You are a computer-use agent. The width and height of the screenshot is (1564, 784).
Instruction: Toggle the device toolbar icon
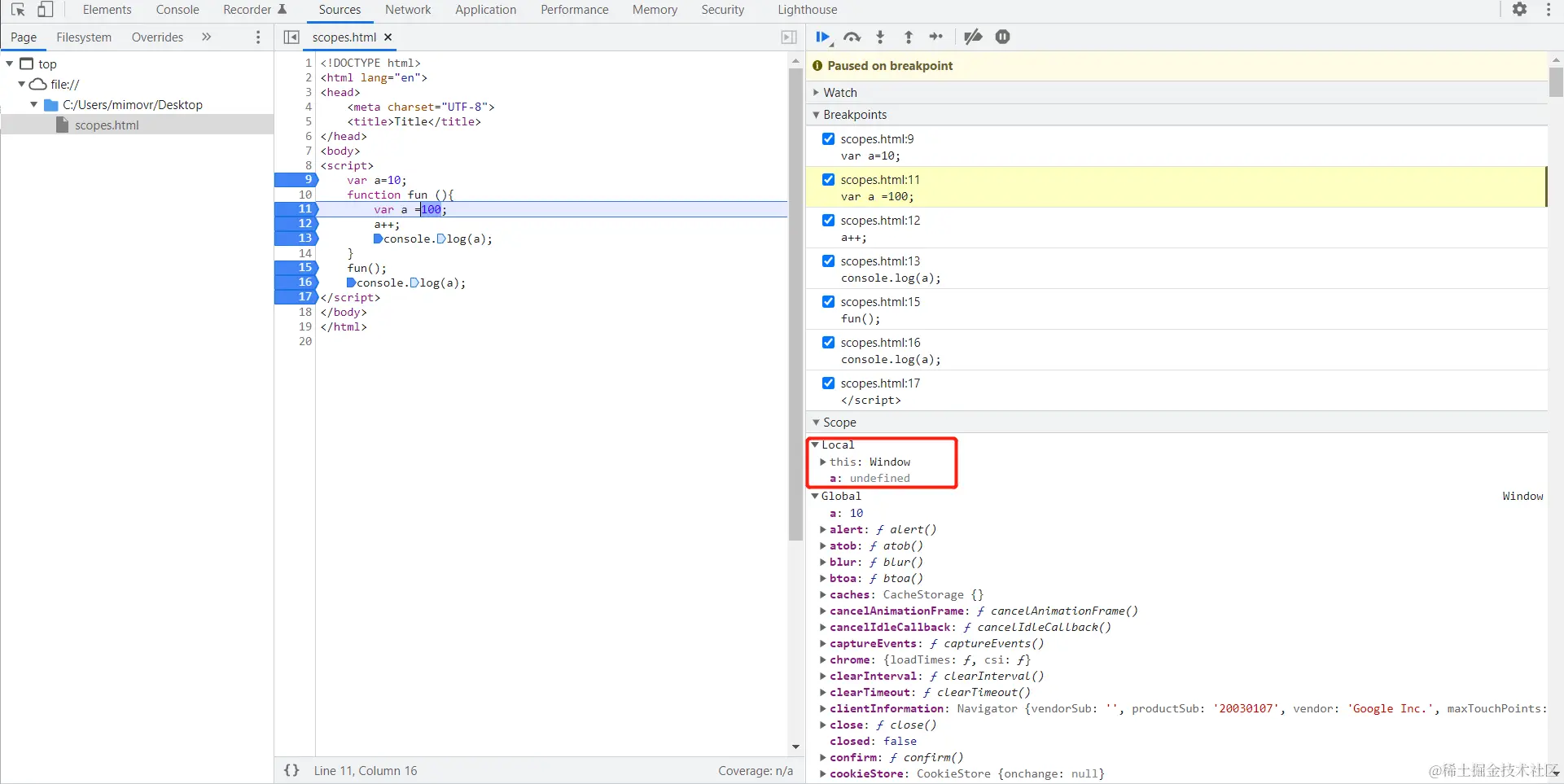pyautogui.click(x=46, y=10)
